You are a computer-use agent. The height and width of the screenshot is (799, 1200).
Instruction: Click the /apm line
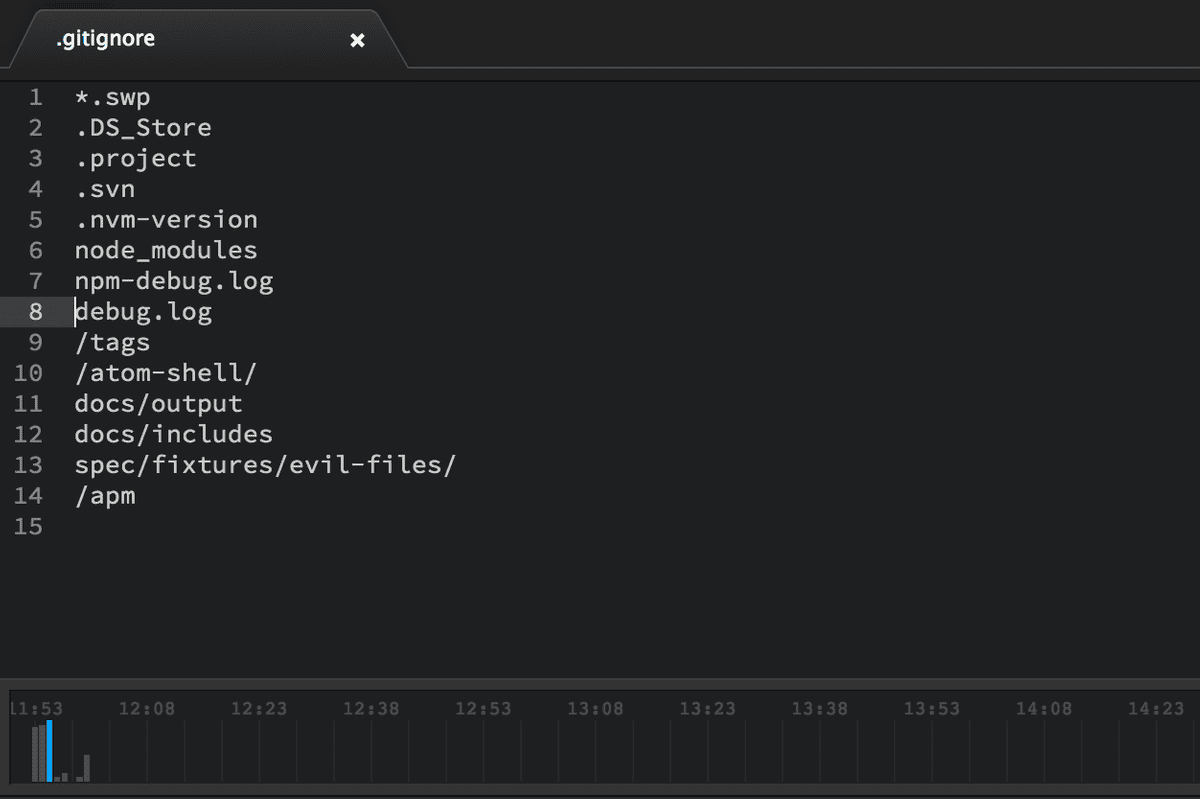[105, 496]
